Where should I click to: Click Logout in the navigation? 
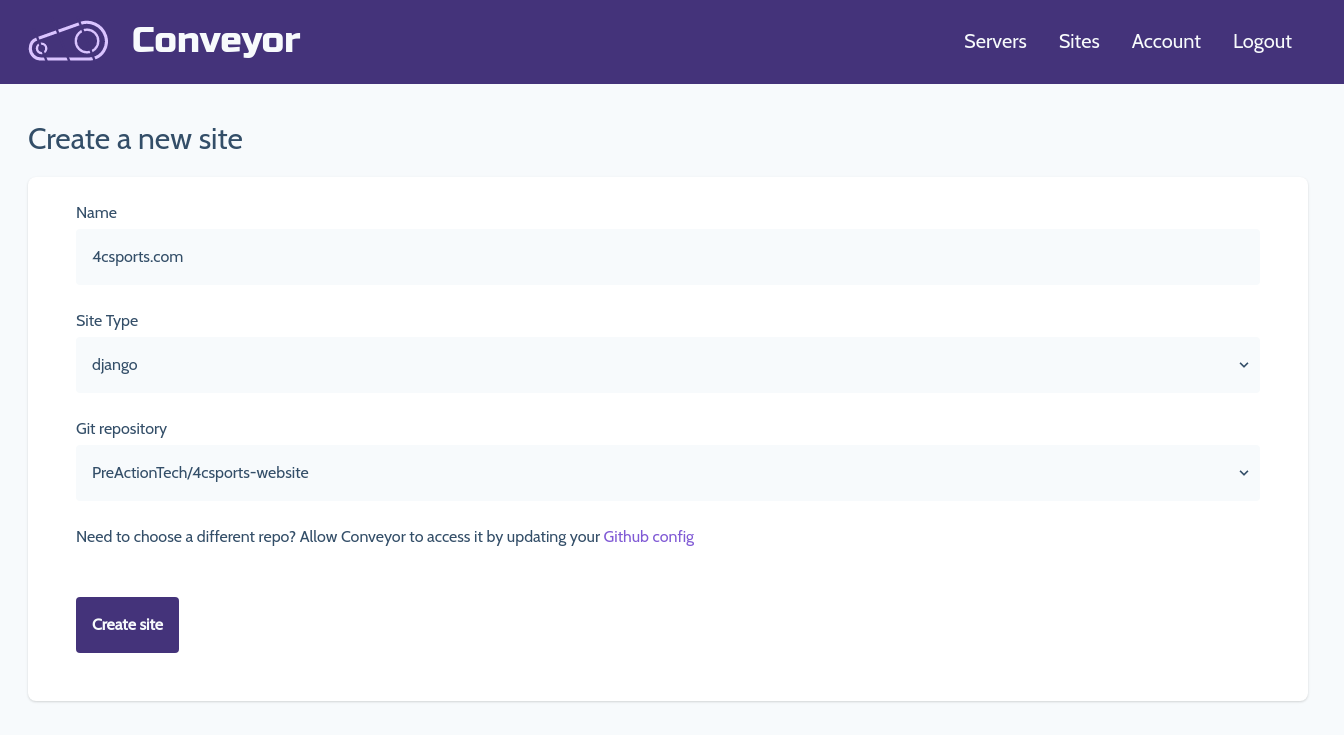pos(1262,41)
